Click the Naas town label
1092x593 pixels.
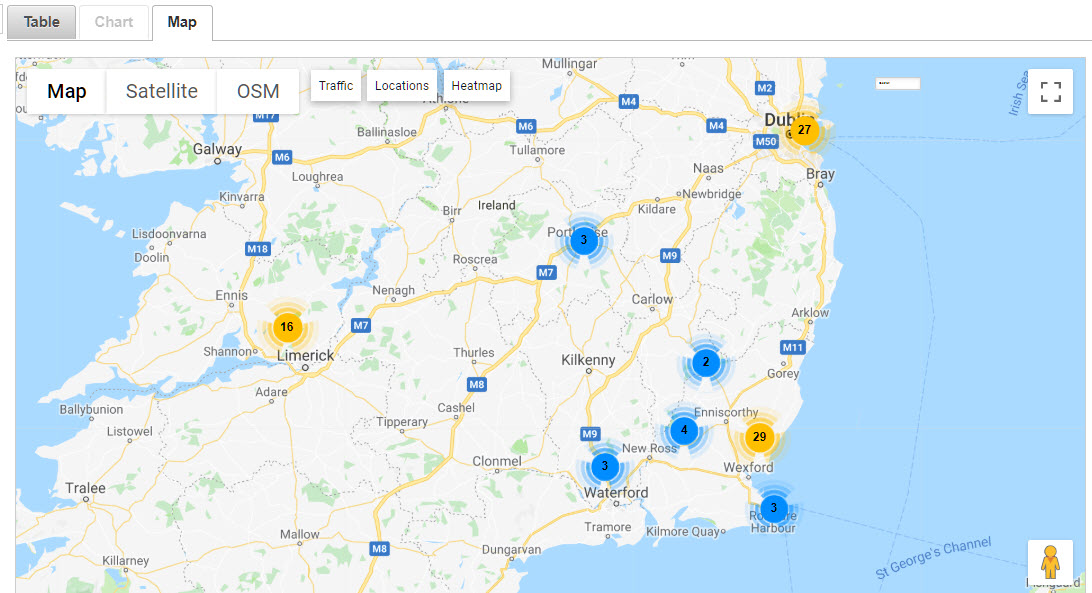(x=708, y=169)
